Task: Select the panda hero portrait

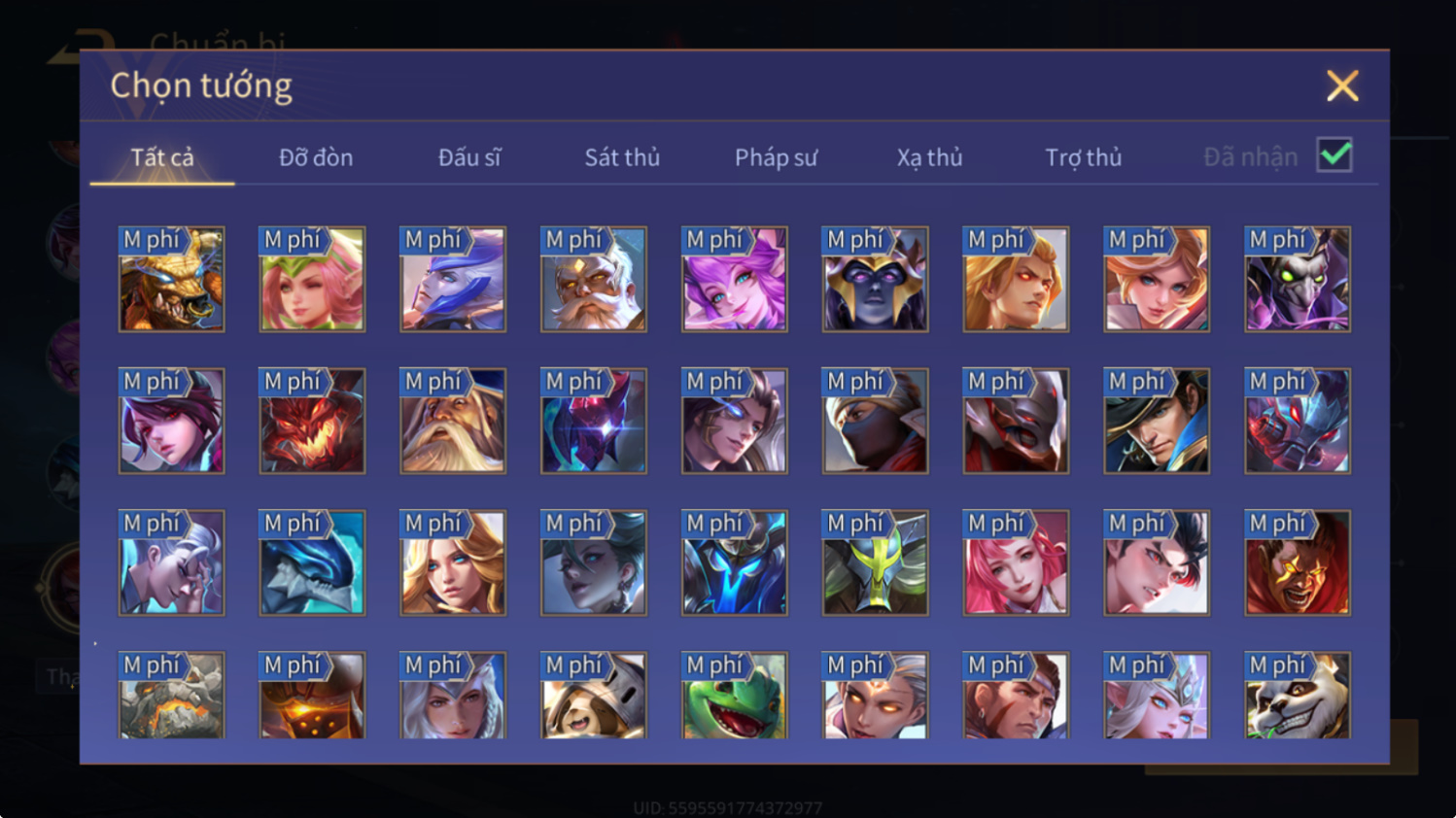Action: pos(1298,696)
